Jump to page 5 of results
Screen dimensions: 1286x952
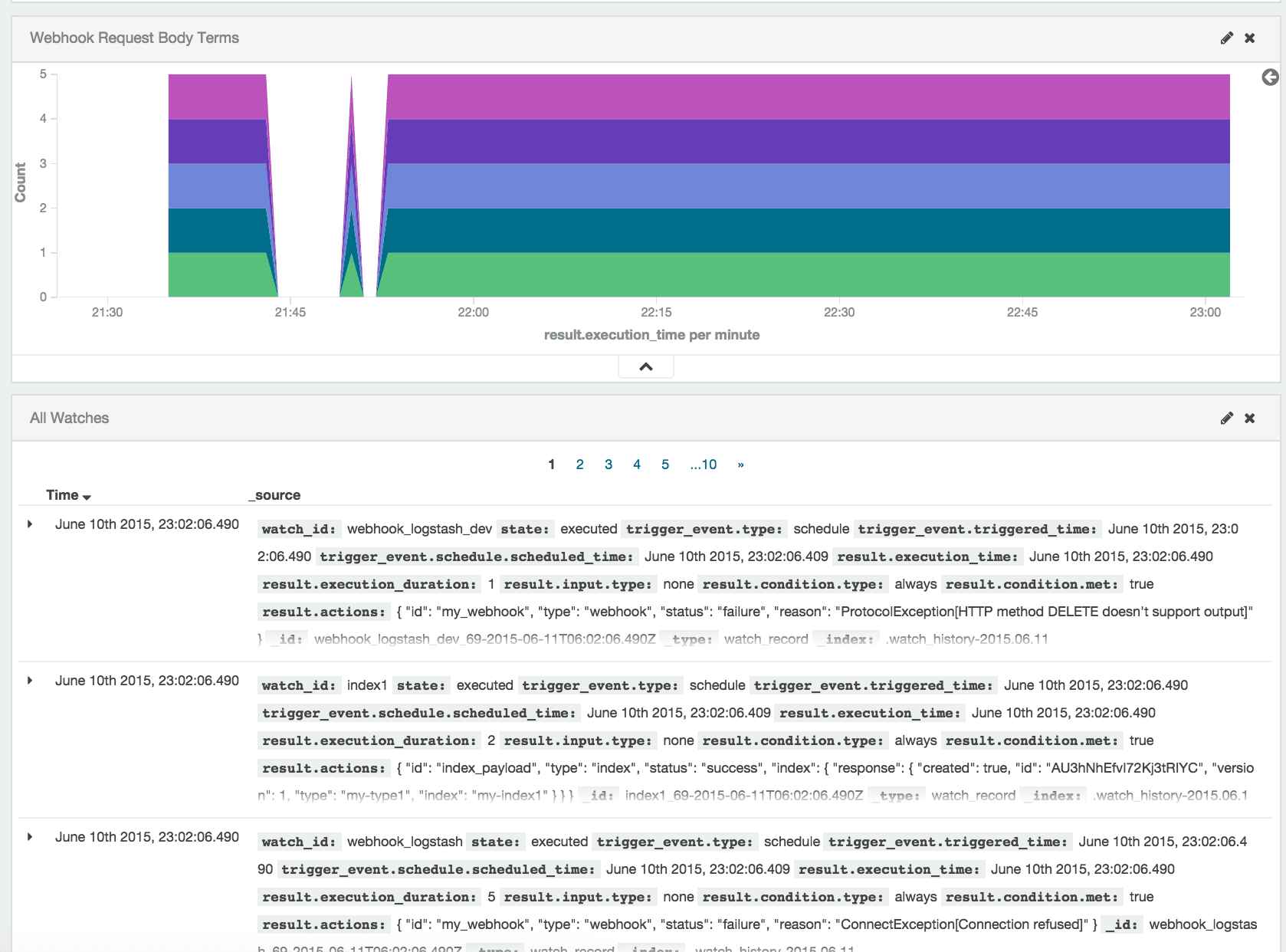coord(665,465)
